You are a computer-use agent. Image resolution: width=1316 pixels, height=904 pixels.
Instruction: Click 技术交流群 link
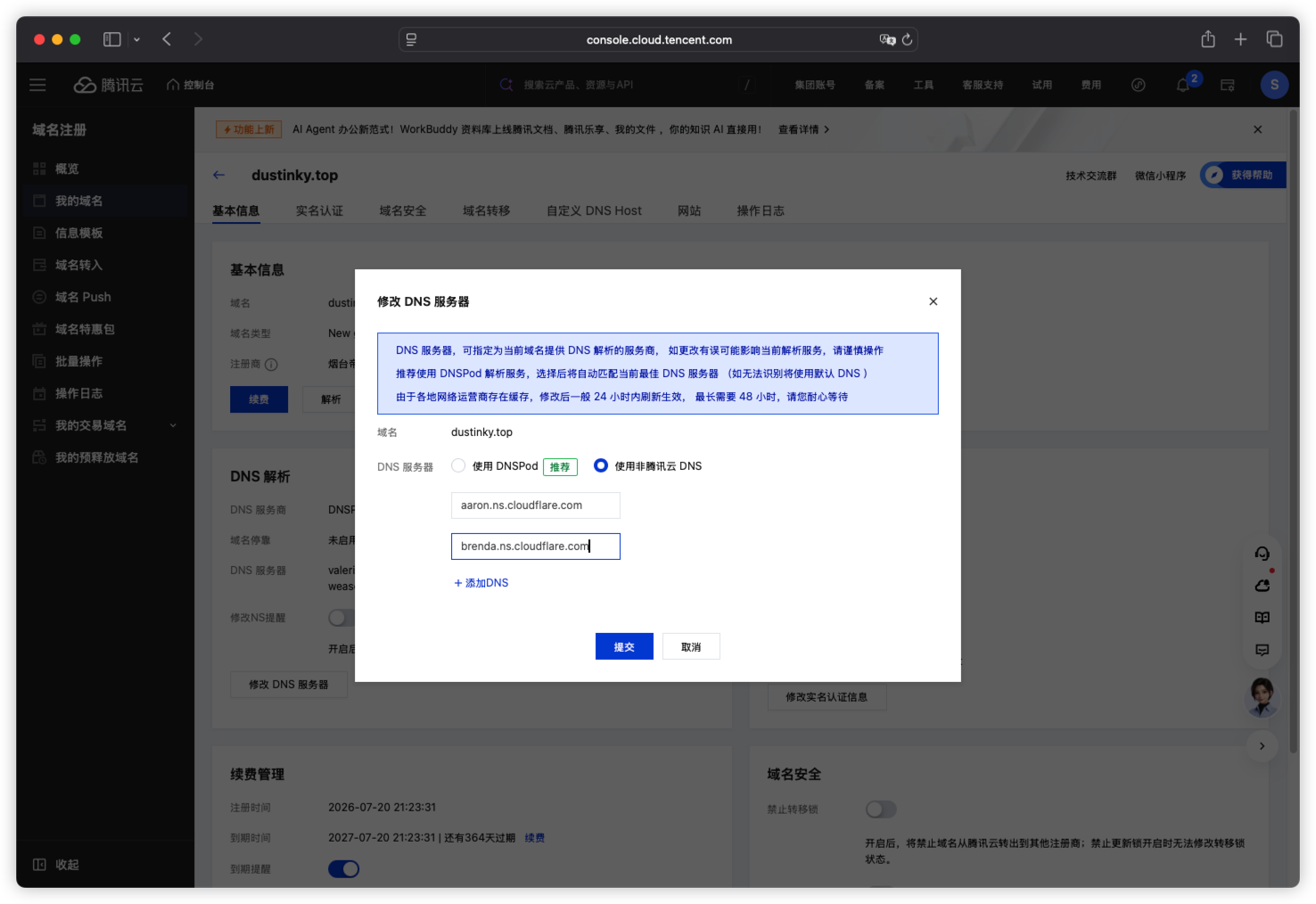(1091, 176)
